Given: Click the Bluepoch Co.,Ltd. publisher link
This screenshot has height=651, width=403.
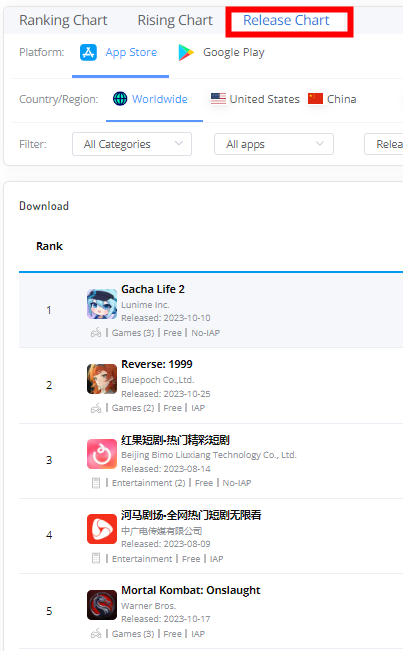Looking at the screenshot, I should (158, 380).
